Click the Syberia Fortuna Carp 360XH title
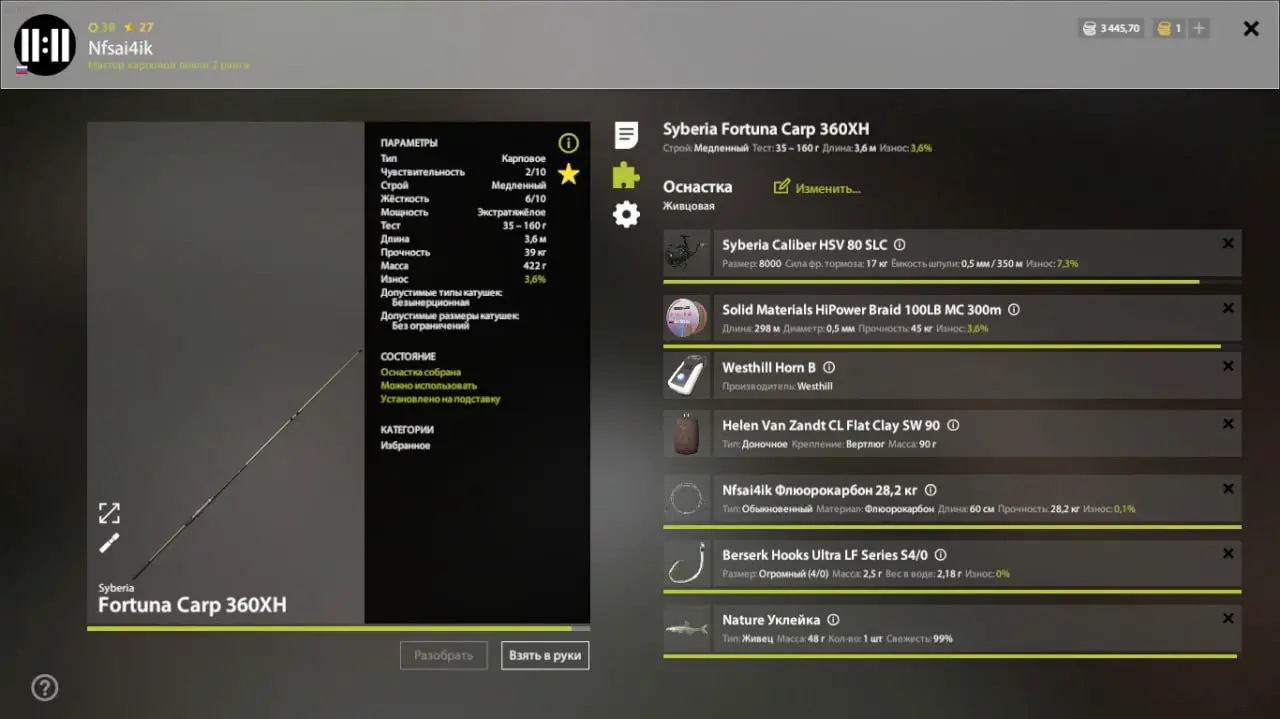Viewport: 1280px width, 719px height. [x=766, y=129]
